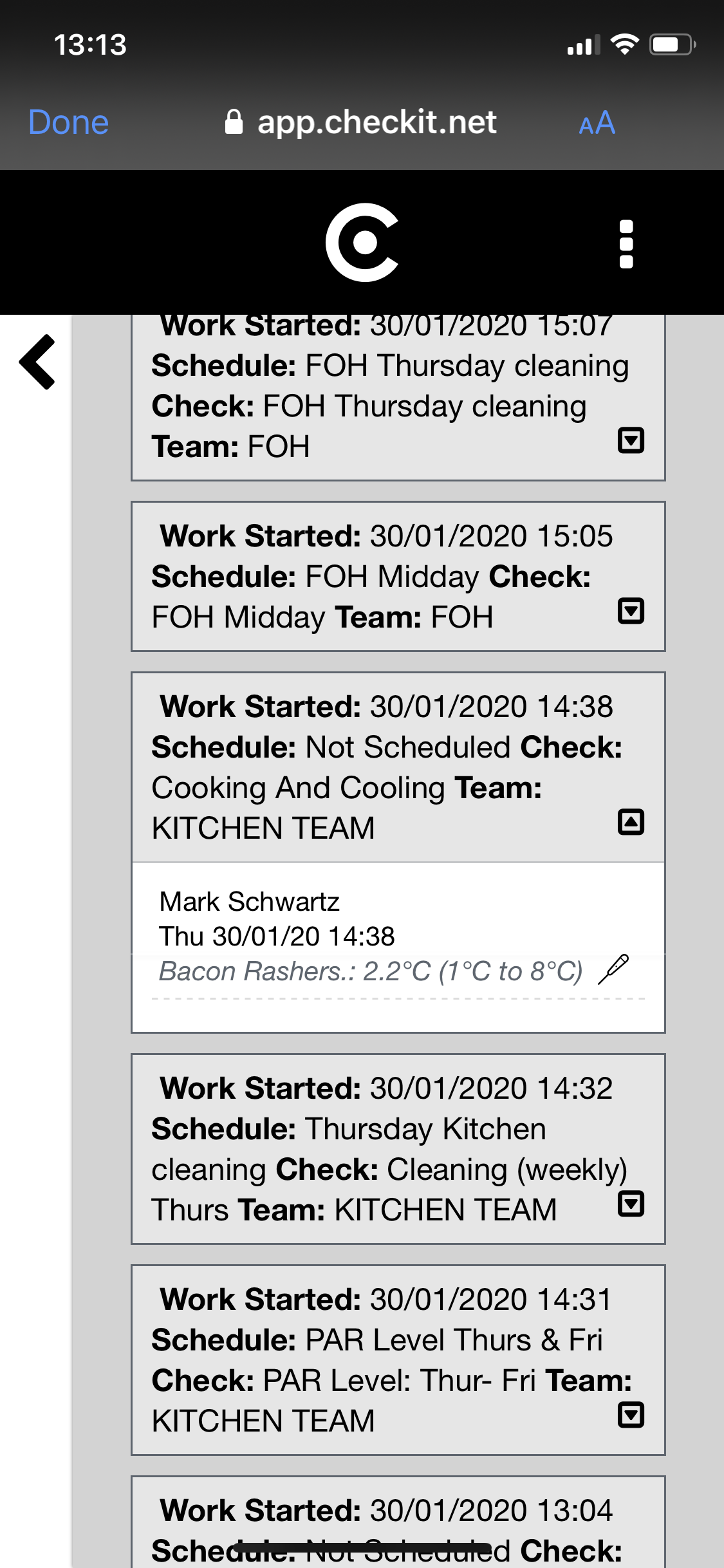Click the thermometer icon beside Bacon Rashers
This screenshot has height=1568, width=724.
(613, 969)
